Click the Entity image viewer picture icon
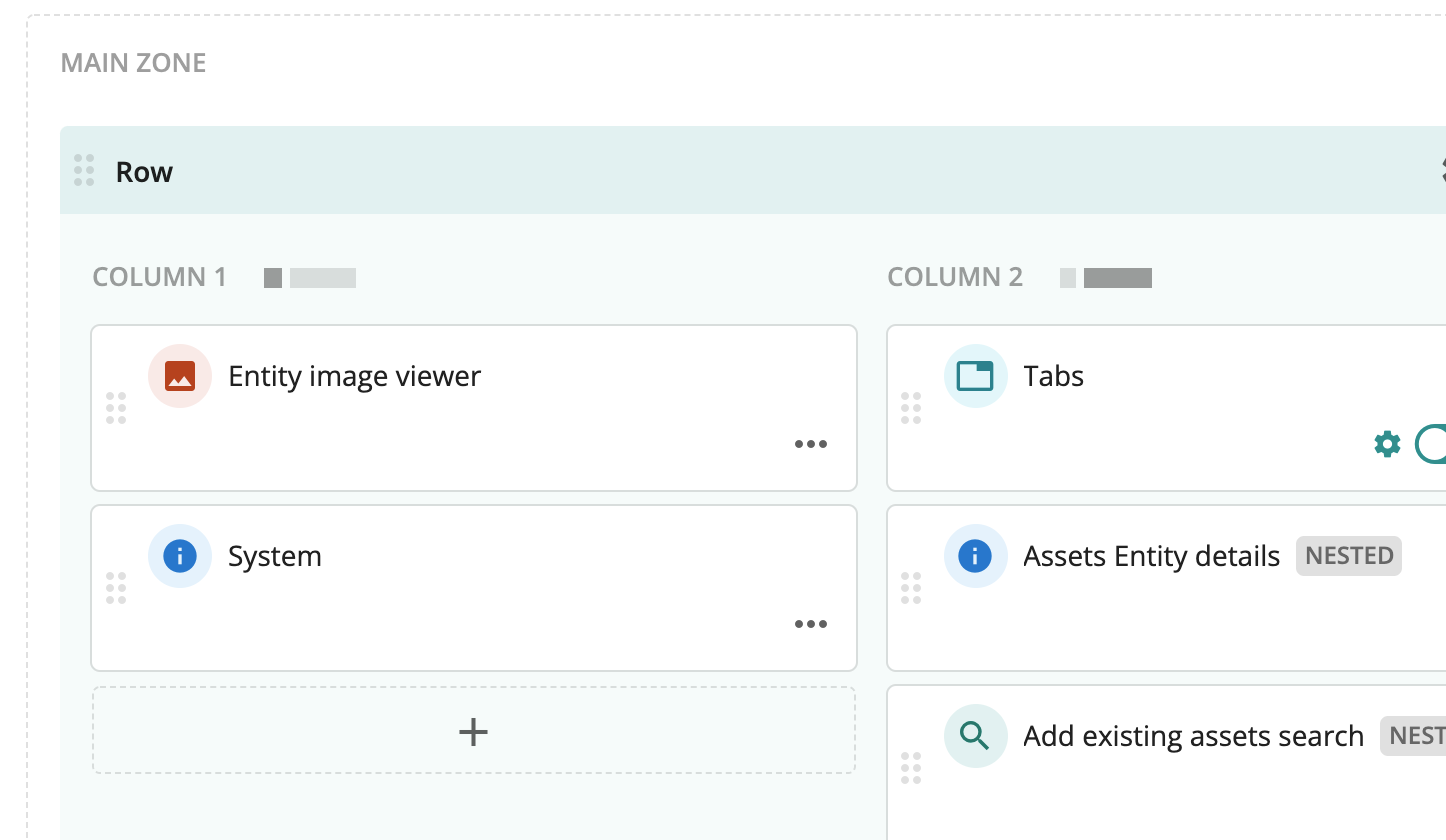This screenshot has width=1446, height=840. click(180, 376)
